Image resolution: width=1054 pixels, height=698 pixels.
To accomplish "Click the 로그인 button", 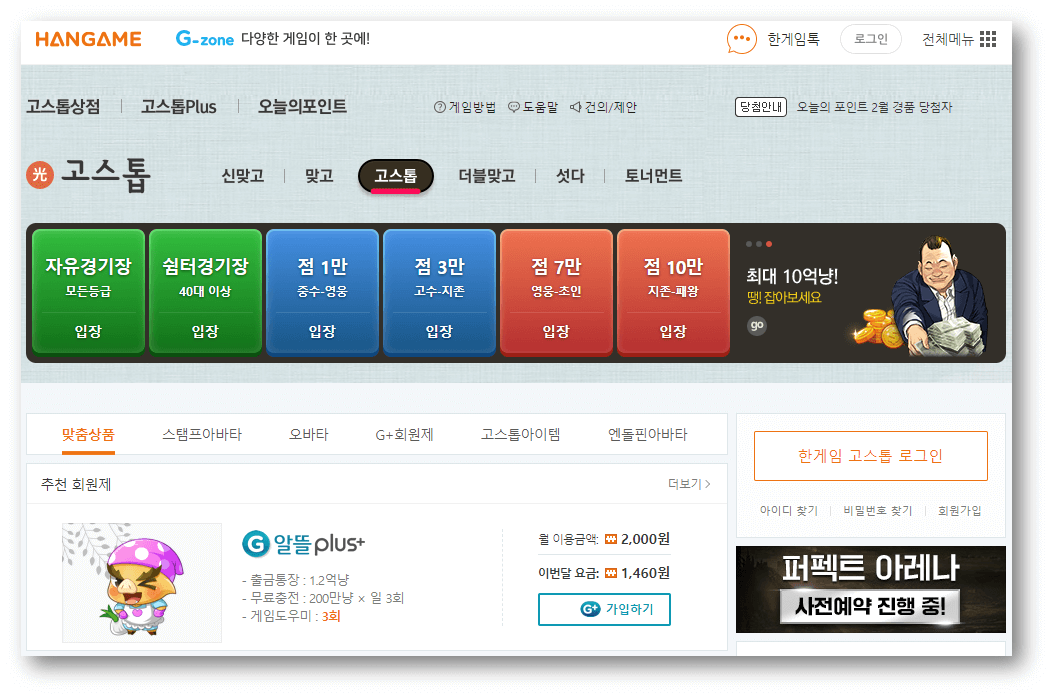I will 869,38.
